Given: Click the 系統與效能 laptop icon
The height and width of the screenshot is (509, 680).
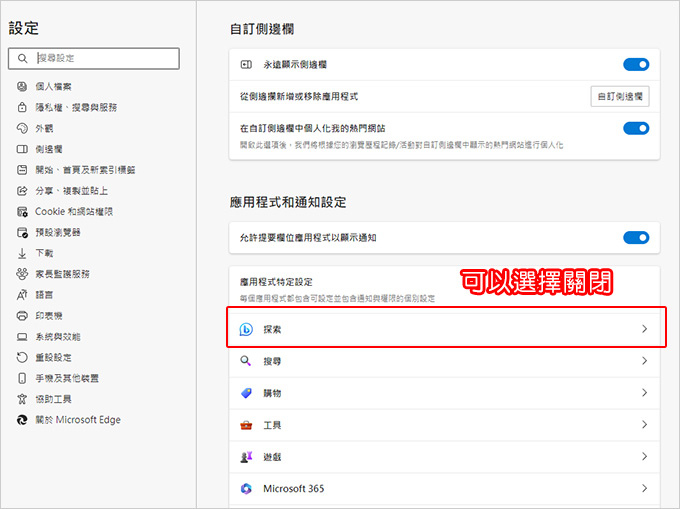Looking at the screenshot, I should coord(22,336).
